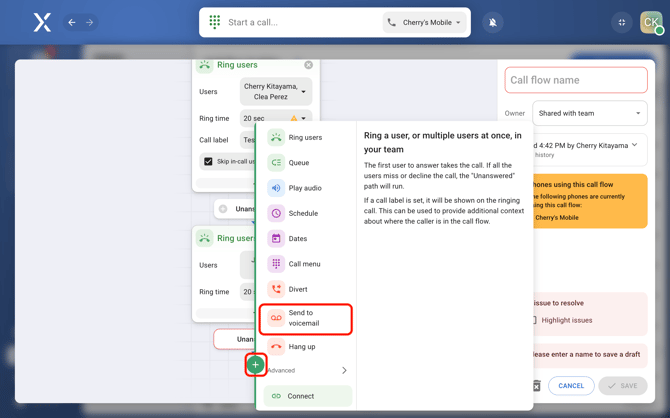Click the top Unanswered node plus icon
This screenshot has height=418, width=670.
click(x=223, y=209)
